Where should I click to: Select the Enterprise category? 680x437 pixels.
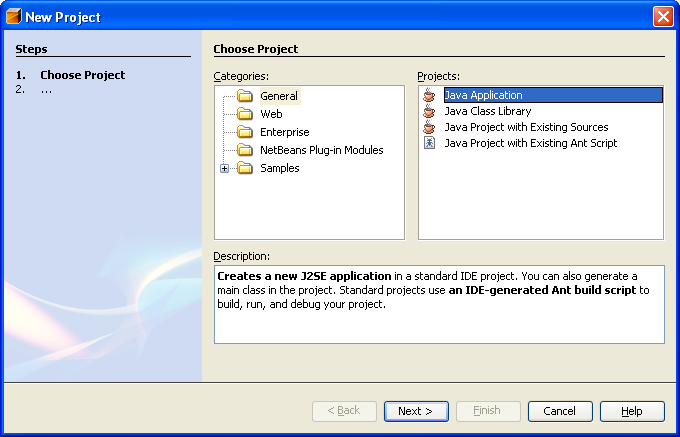point(284,132)
